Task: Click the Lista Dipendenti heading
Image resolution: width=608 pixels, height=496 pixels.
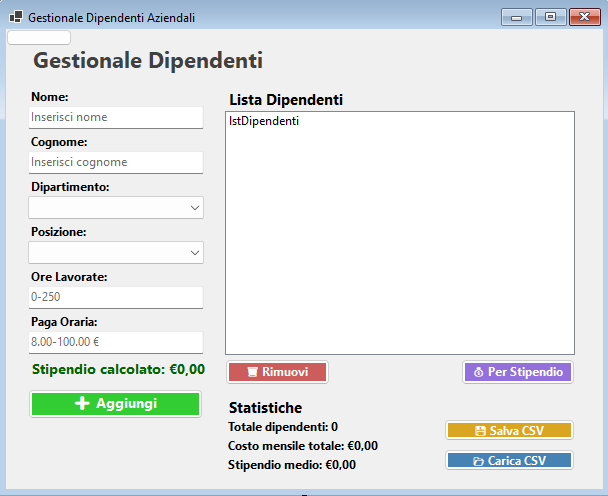Action: click(286, 100)
